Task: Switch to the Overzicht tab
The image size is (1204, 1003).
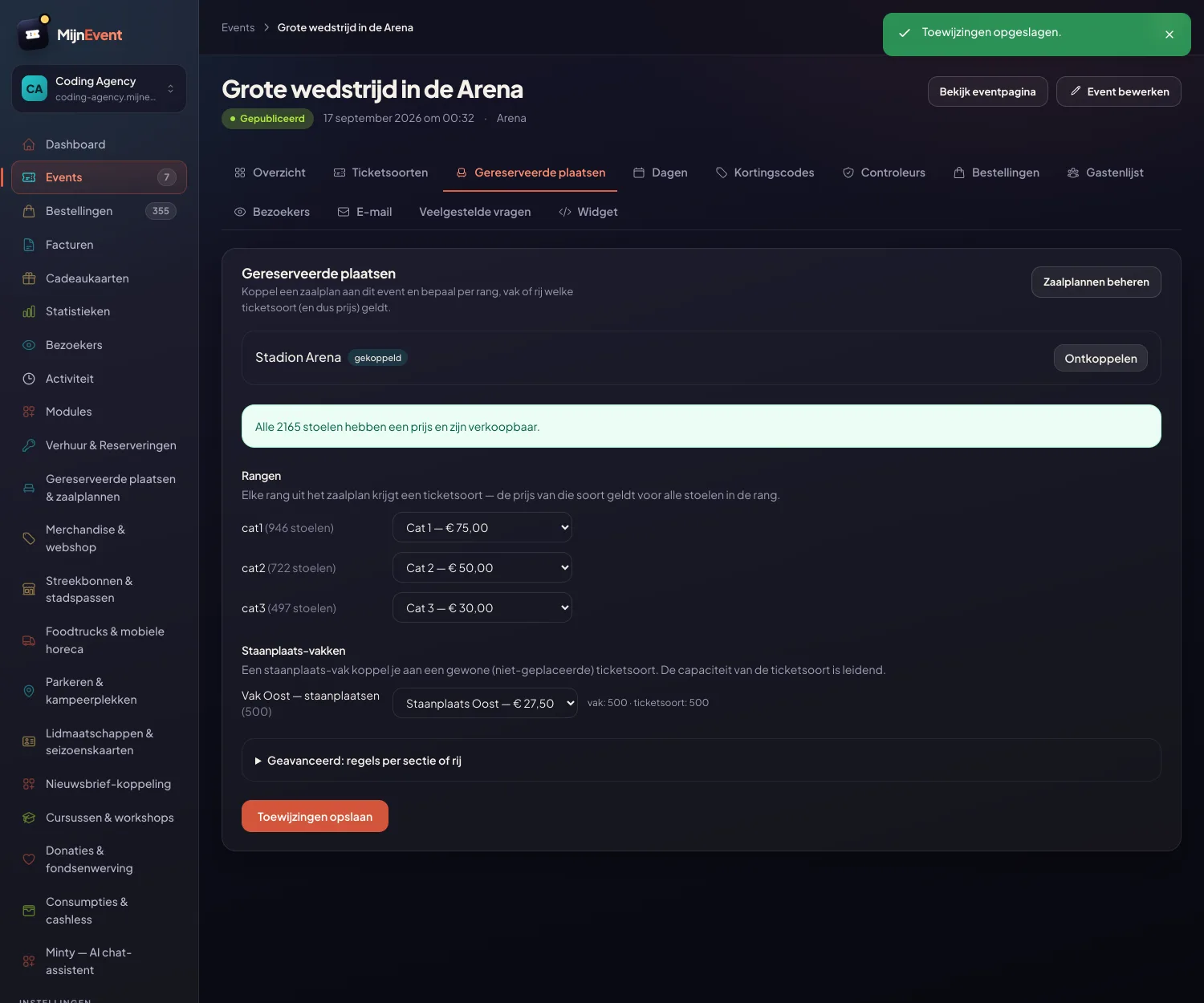Action: pyautogui.click(x=270, y=173)
